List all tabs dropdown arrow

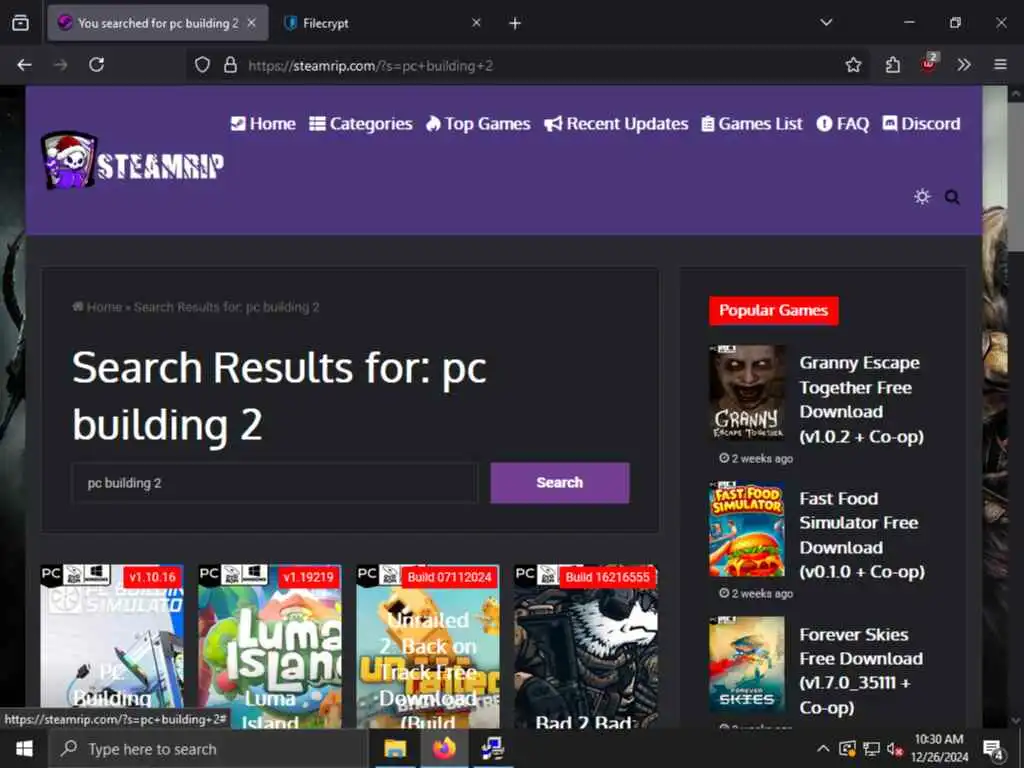(x=826, y=23)
